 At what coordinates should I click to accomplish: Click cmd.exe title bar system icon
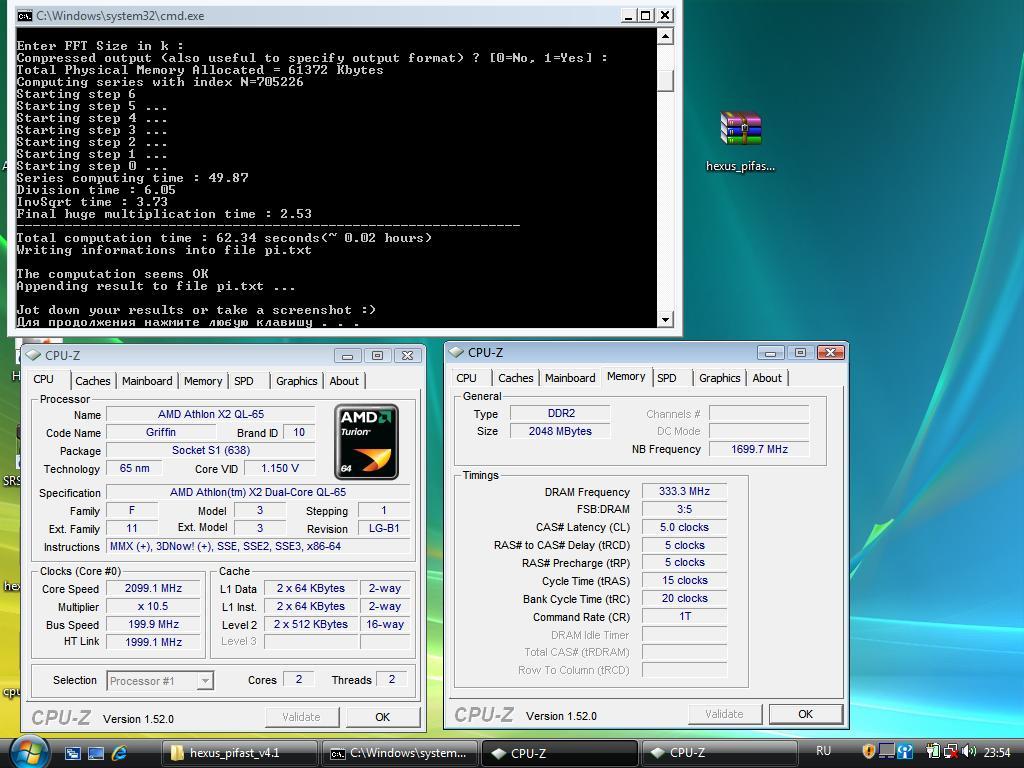pyautogui.click(x=24, y=16)
